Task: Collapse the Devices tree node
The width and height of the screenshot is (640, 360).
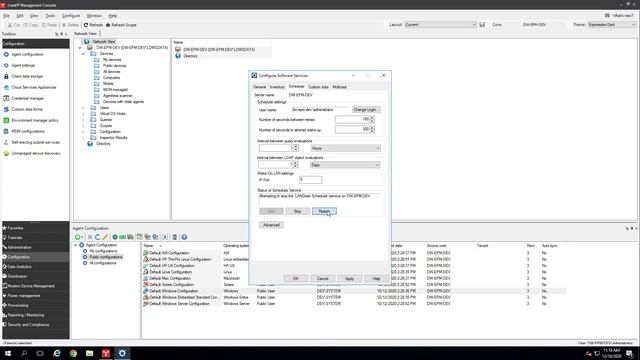Action: tap(83, 54)
